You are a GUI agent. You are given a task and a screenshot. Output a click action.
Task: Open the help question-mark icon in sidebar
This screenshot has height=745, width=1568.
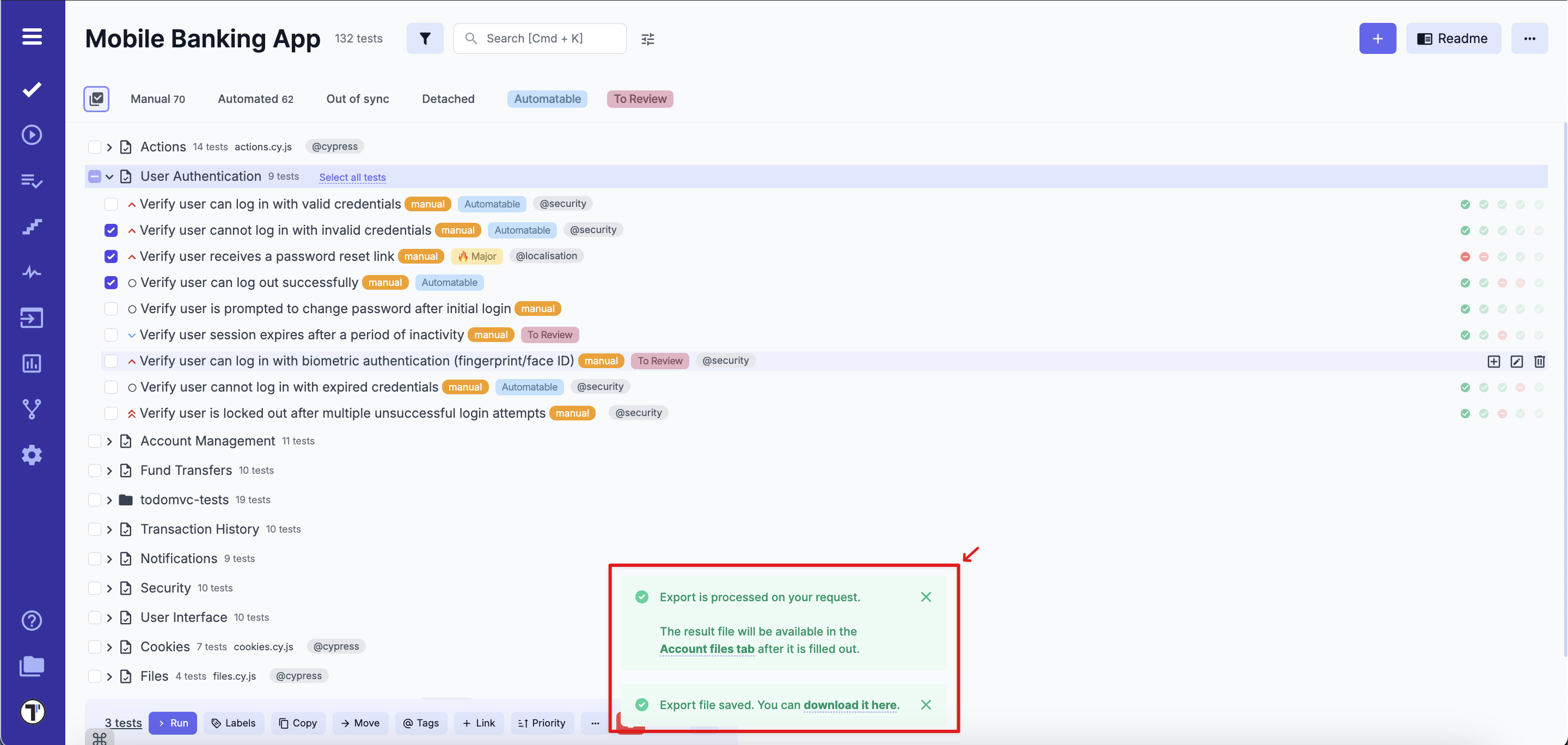(x=31, y=620)
